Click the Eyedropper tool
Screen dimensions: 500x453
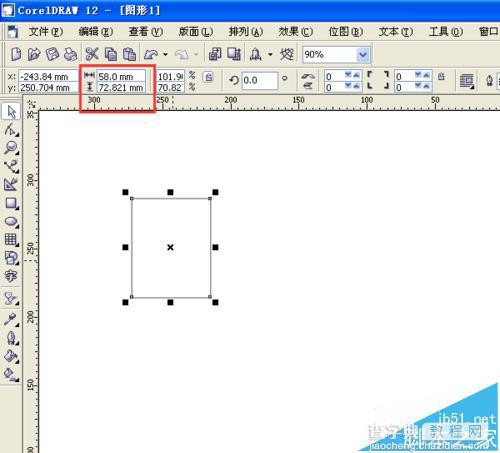pyautogui.click(x=11, y=319)
